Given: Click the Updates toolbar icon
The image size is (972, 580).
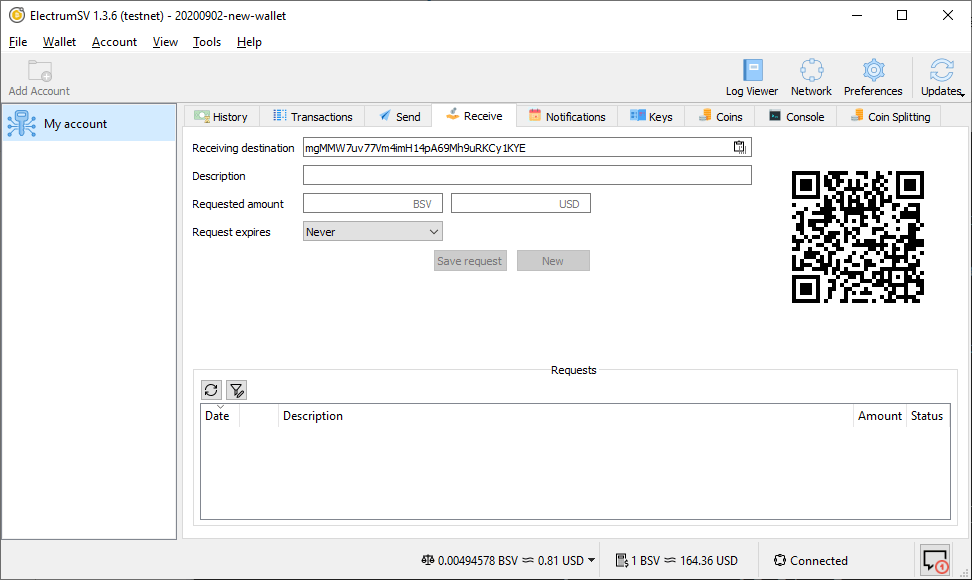Looking at the screenshot, I should [x=942, y=77].
